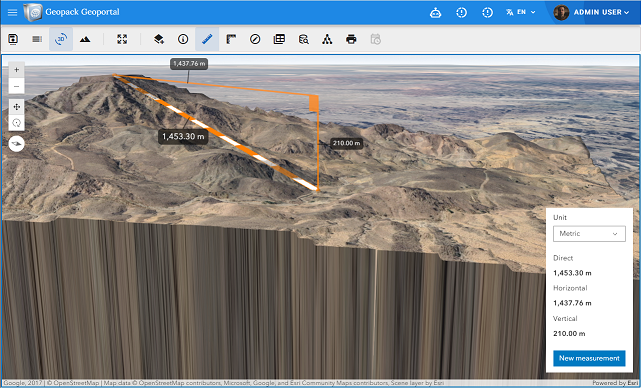The height and width of the screenshot is (388, 642).
Task: Click the Direct value 1,453.30 m
Action: 572,273
